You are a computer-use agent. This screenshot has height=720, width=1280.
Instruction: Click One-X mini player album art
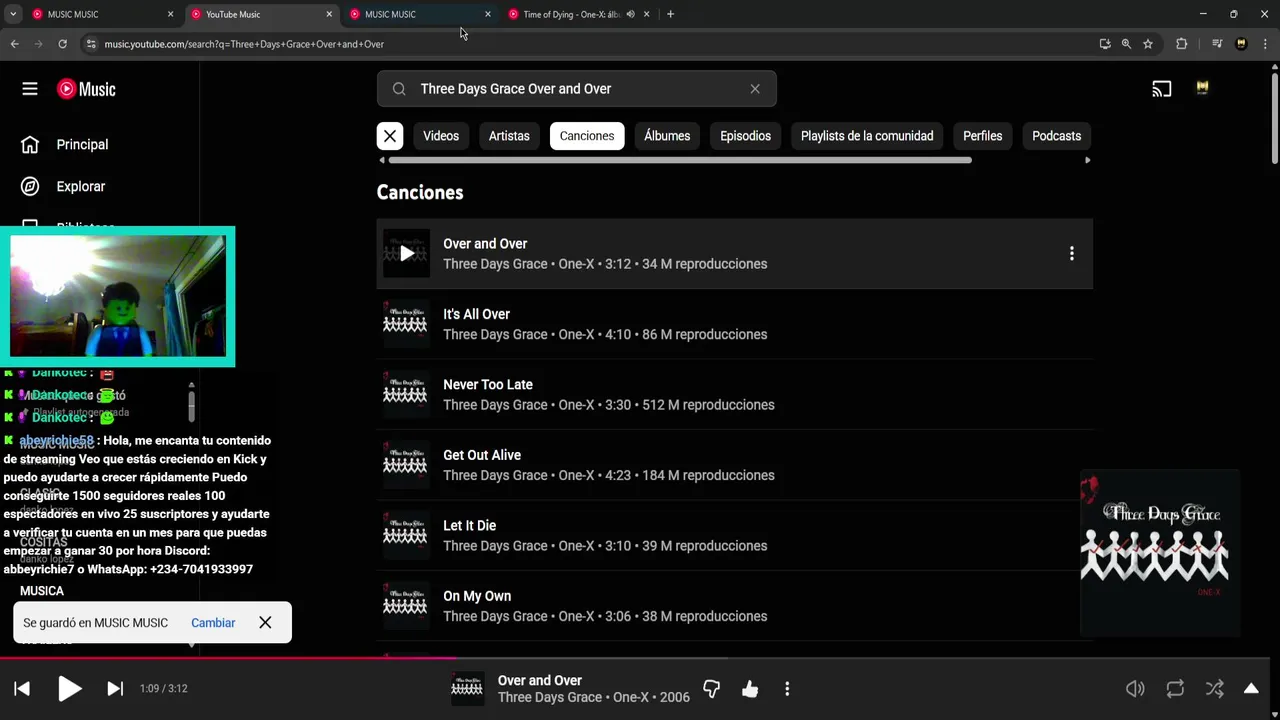[x=1160, y=554]
